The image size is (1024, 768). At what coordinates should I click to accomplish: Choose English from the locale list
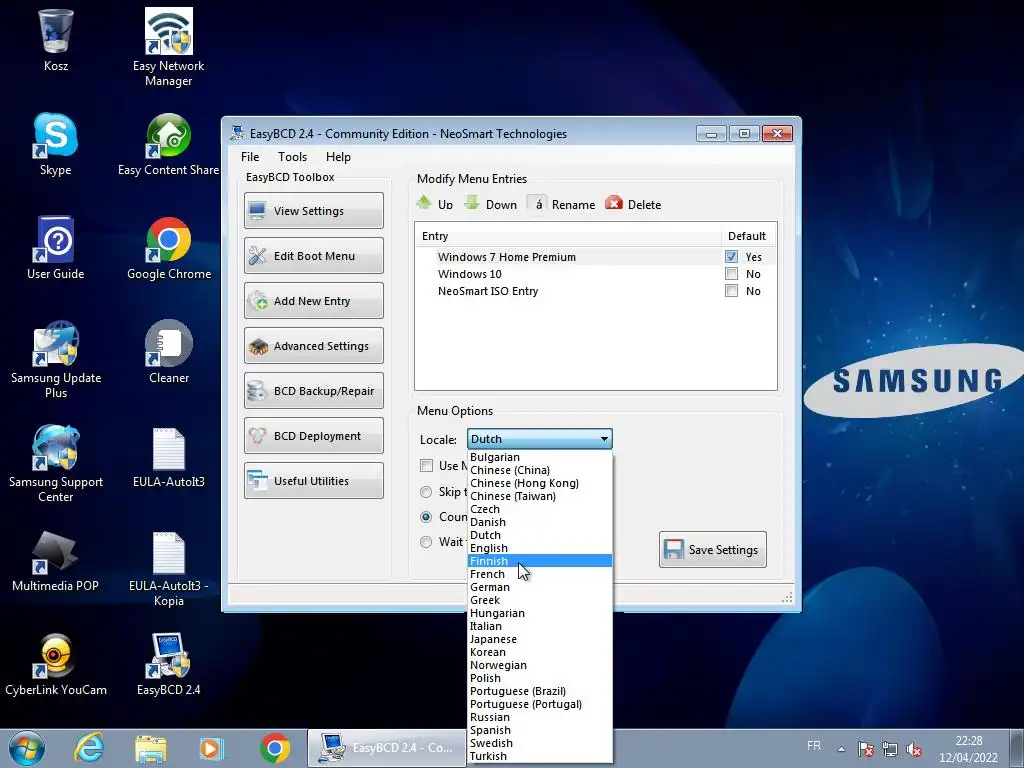point(539,548)
